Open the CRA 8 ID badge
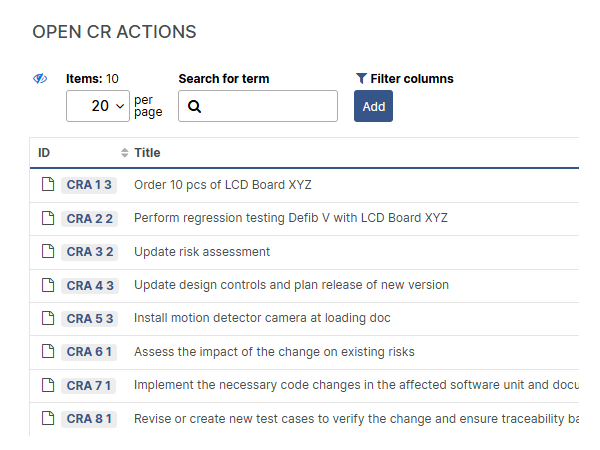Image resolution: width=600 pixels, height=450 pixels. click(90, 419)
